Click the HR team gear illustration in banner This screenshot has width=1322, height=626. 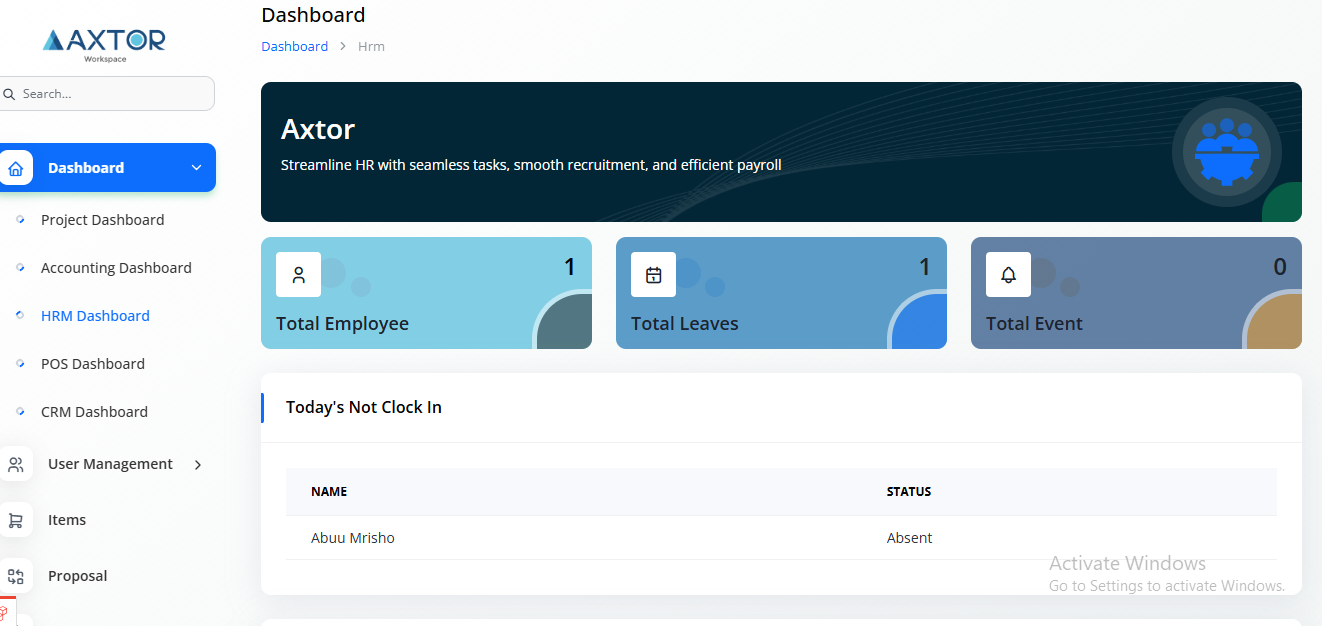(x=1226, y=151)
